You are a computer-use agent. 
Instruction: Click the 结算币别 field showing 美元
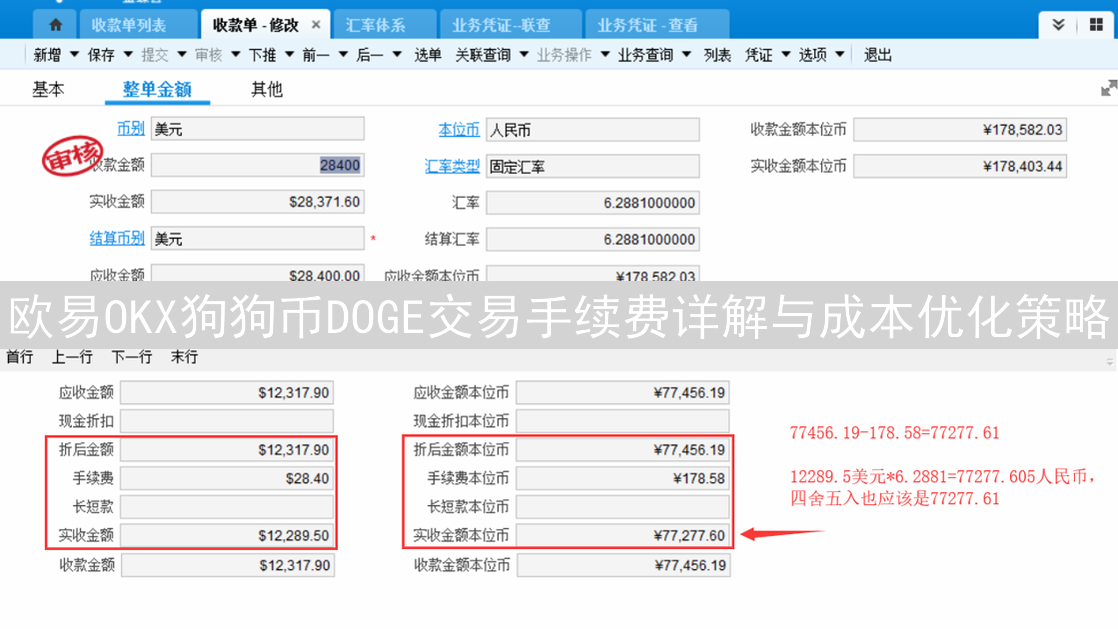tap(257, 238)
